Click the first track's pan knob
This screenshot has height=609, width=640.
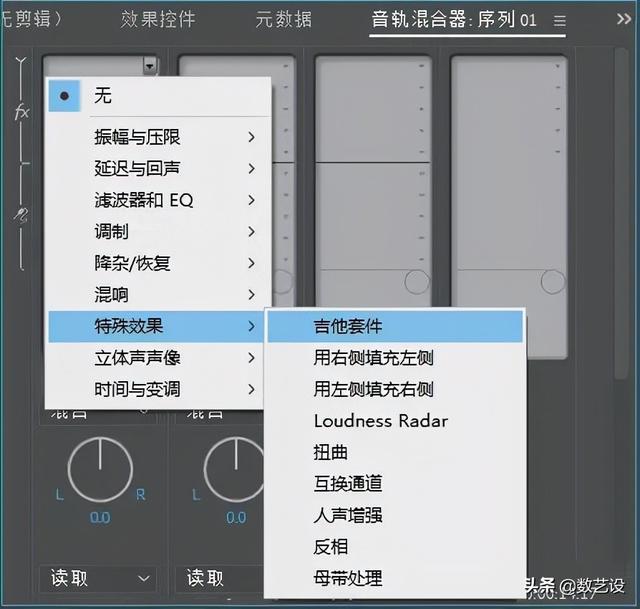pos(99,469)
